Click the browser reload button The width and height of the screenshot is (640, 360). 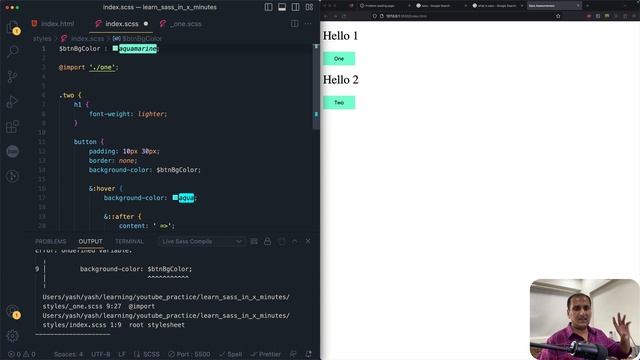point(345,16)
